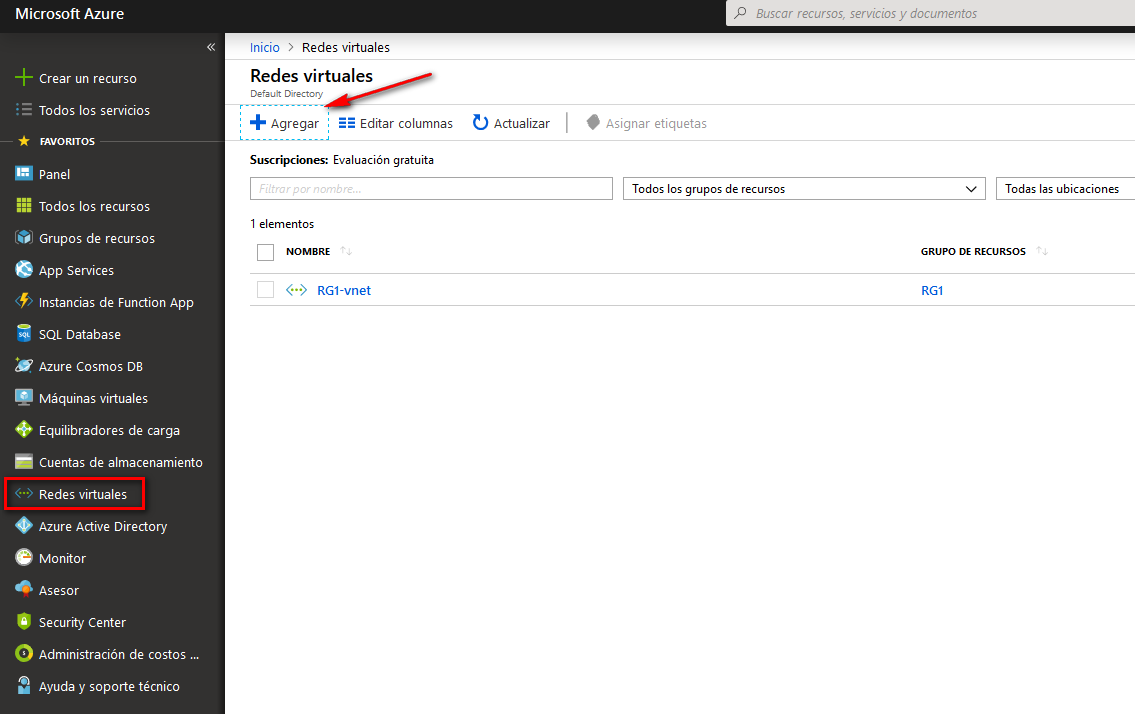Click the Ayuda y soporte técnico icon
This screenshot has height=714, width=1135.
pos(24,685)
